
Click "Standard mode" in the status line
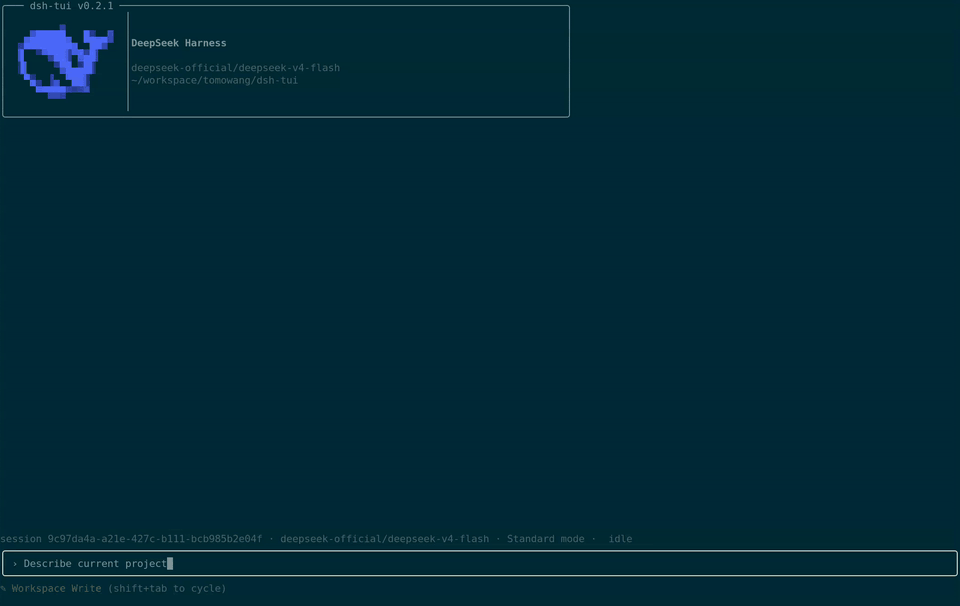546,539
